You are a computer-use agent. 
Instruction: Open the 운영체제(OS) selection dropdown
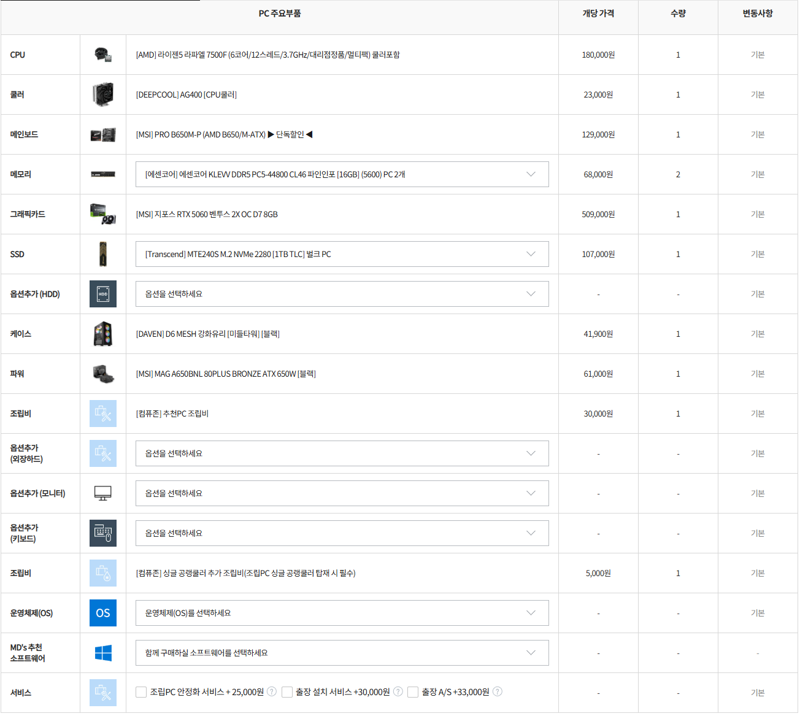342,613
